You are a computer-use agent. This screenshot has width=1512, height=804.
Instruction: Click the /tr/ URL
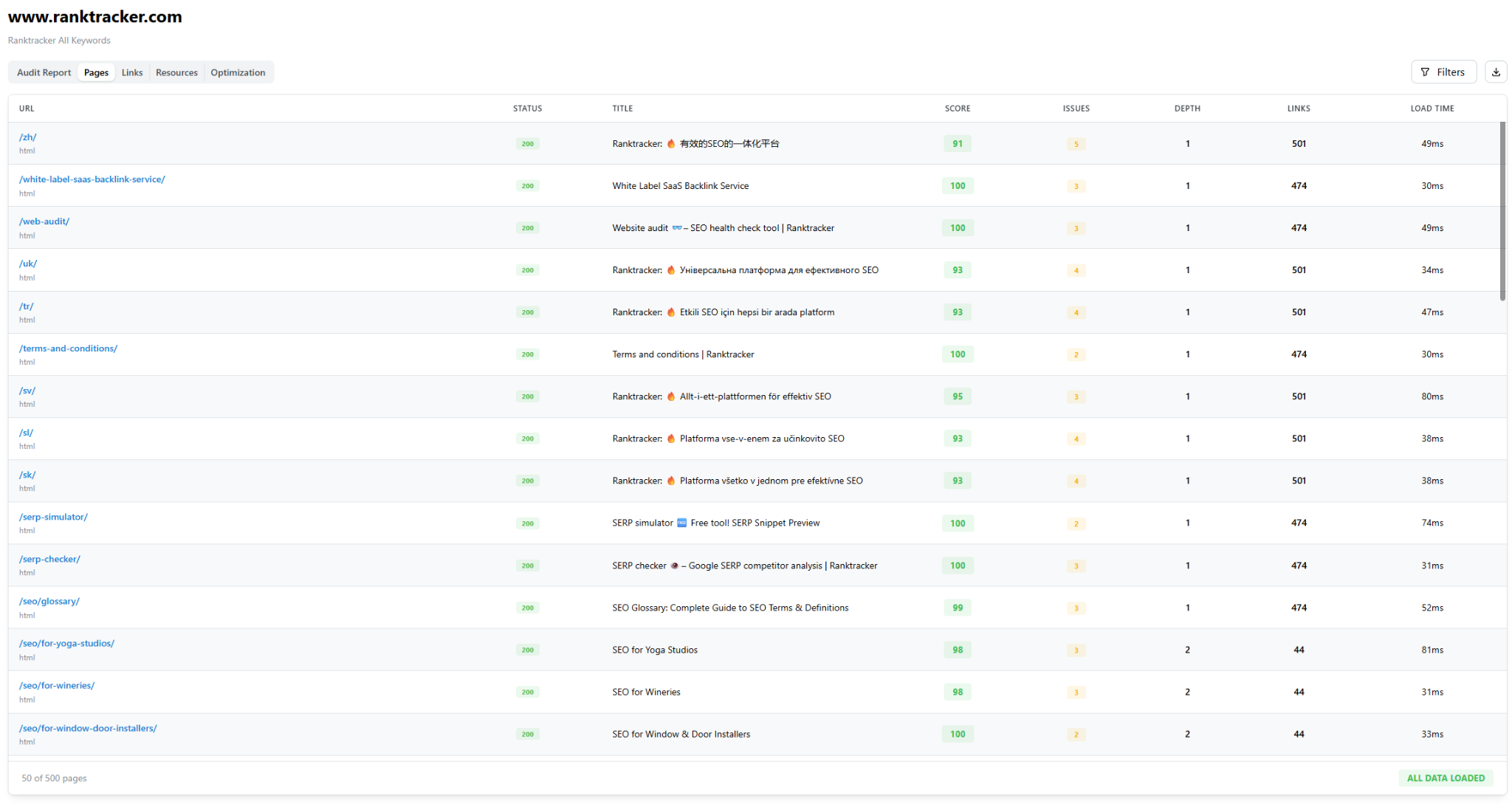pos(27,306)
